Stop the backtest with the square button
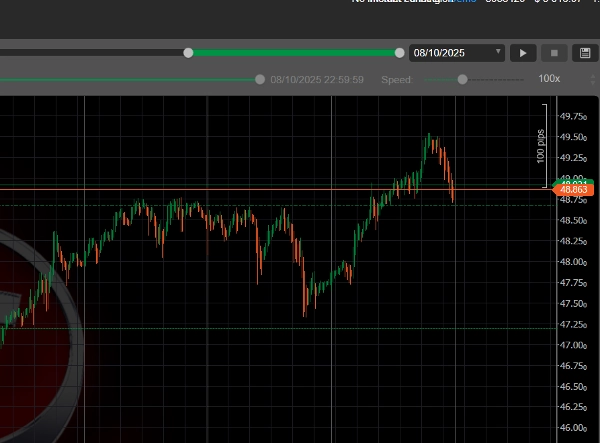Viewport: 600px width, 443px height. (554, 53)
